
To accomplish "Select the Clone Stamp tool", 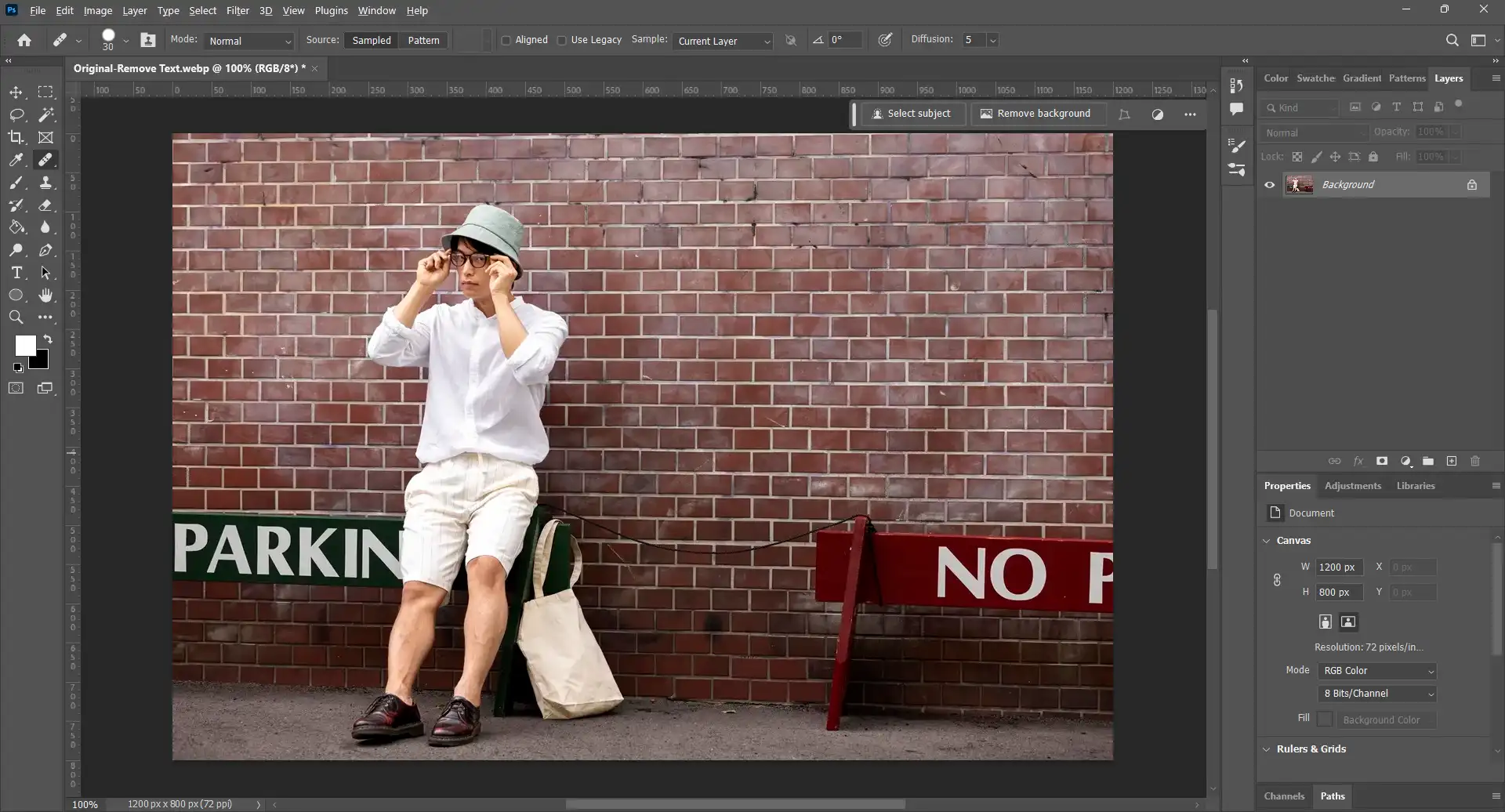I will [x=45, y=183].
